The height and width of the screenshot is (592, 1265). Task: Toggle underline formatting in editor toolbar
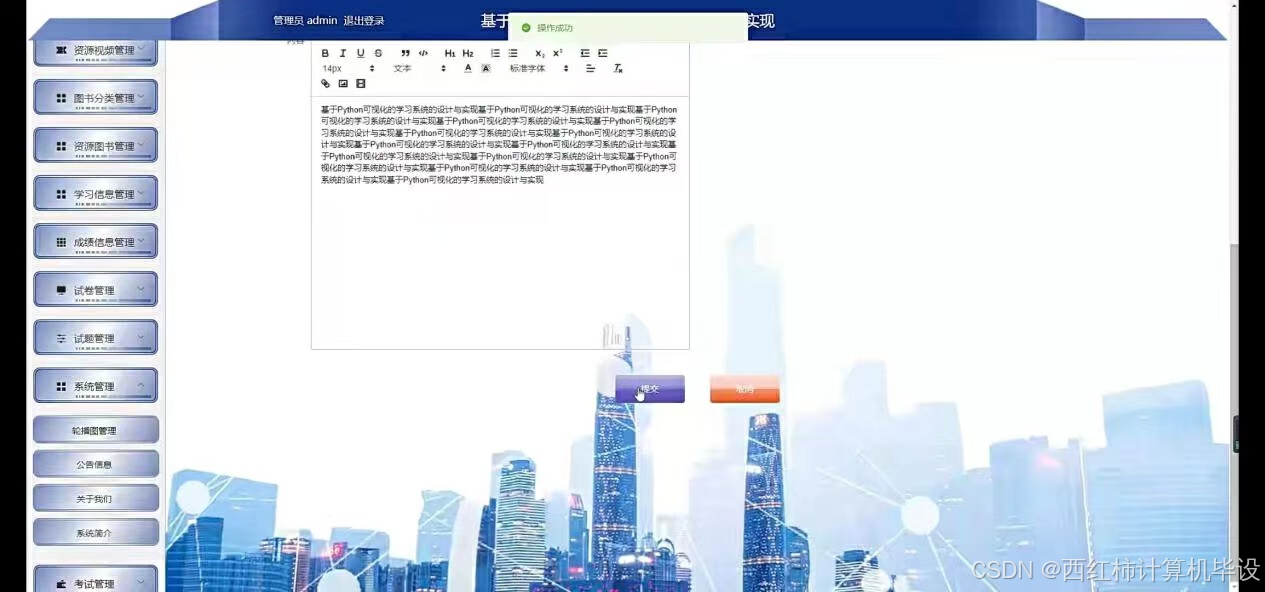[361, 53]
